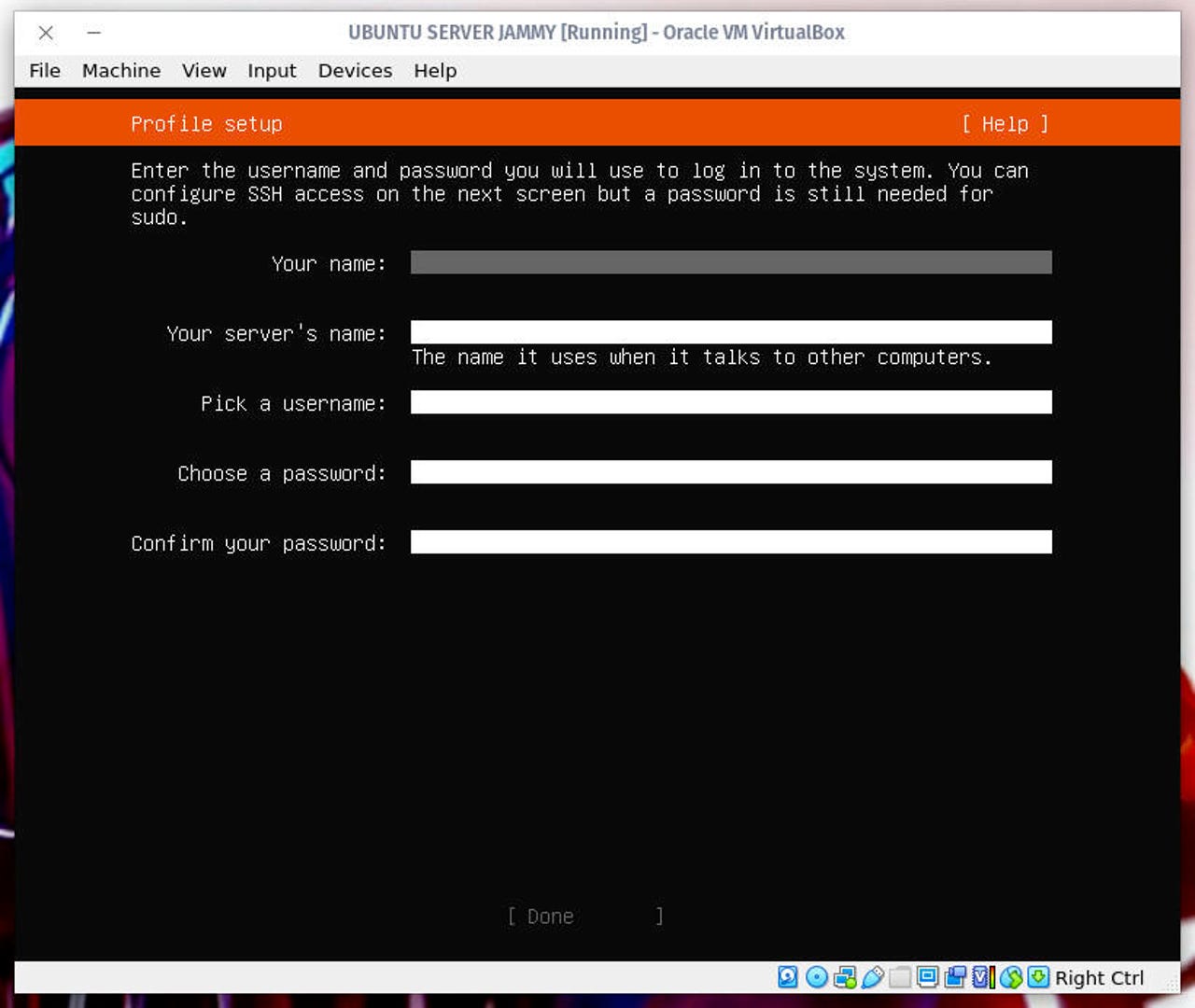Image resolution: width=1195 pixels, height=1008 pixels.
Task: Click the display settings status icon
Action: click(929, 977)
